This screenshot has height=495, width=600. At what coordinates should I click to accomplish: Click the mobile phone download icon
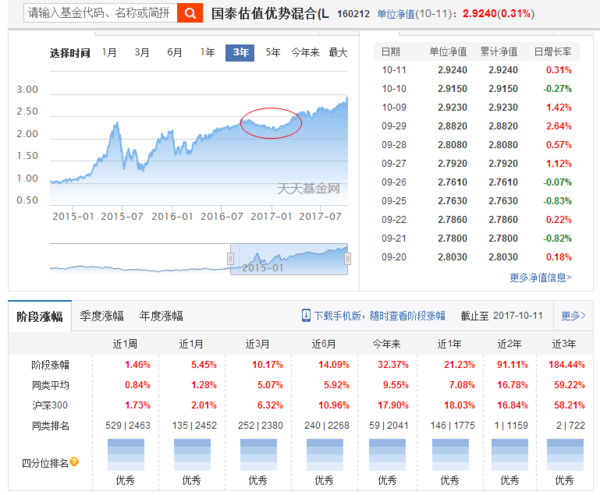(x=306, y=316)
